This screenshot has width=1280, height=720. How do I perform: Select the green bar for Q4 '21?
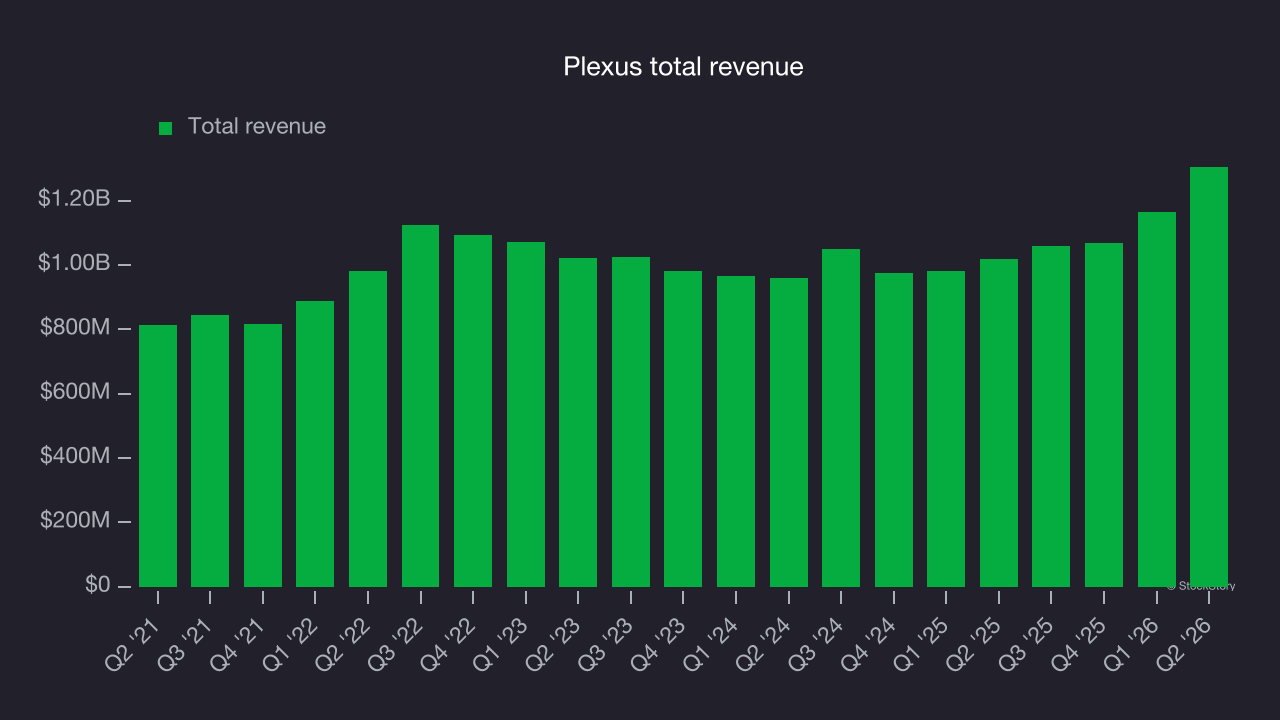pyautogui.click(x=263, y=456)
